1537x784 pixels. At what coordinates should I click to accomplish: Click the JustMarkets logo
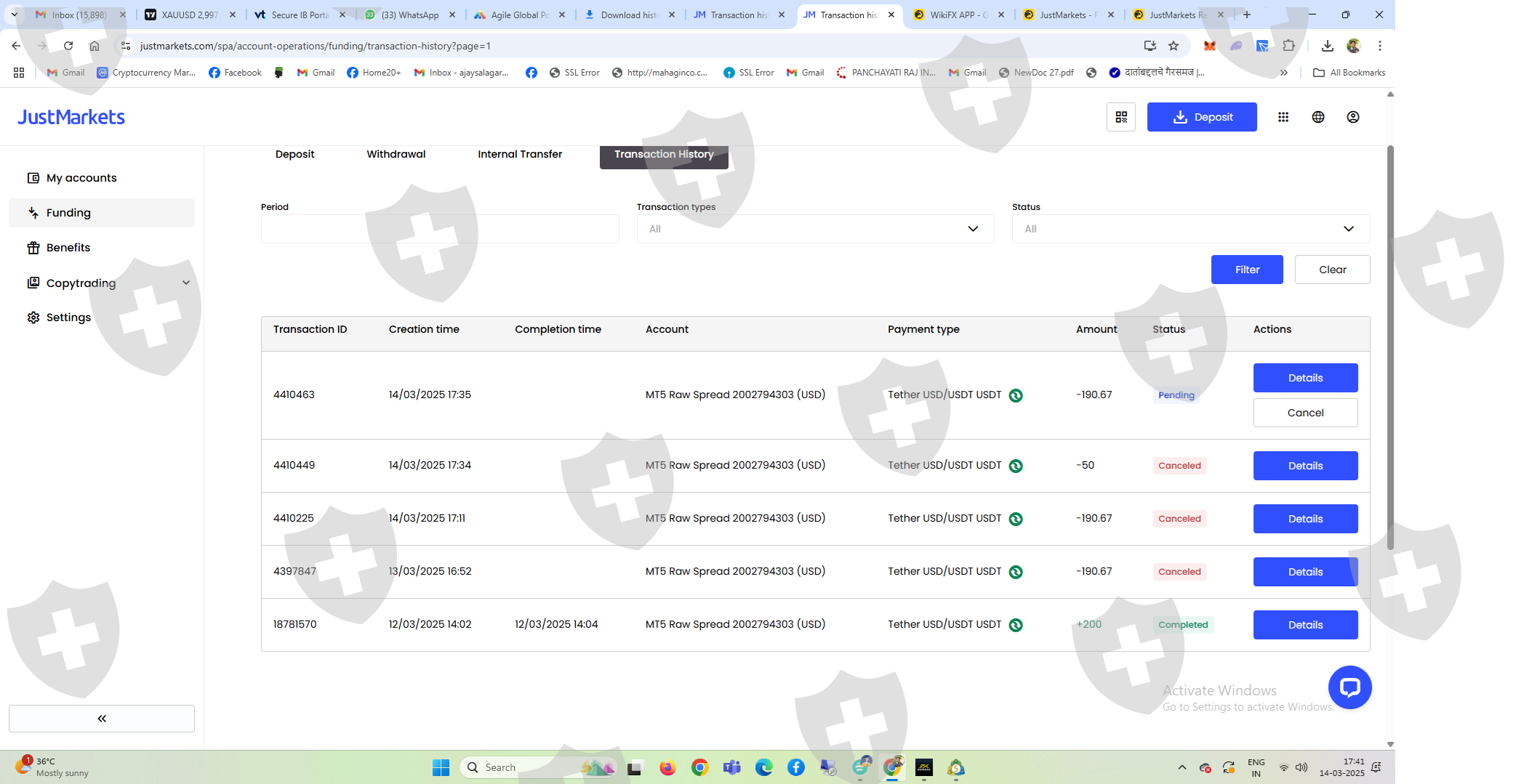click(71, 117)
